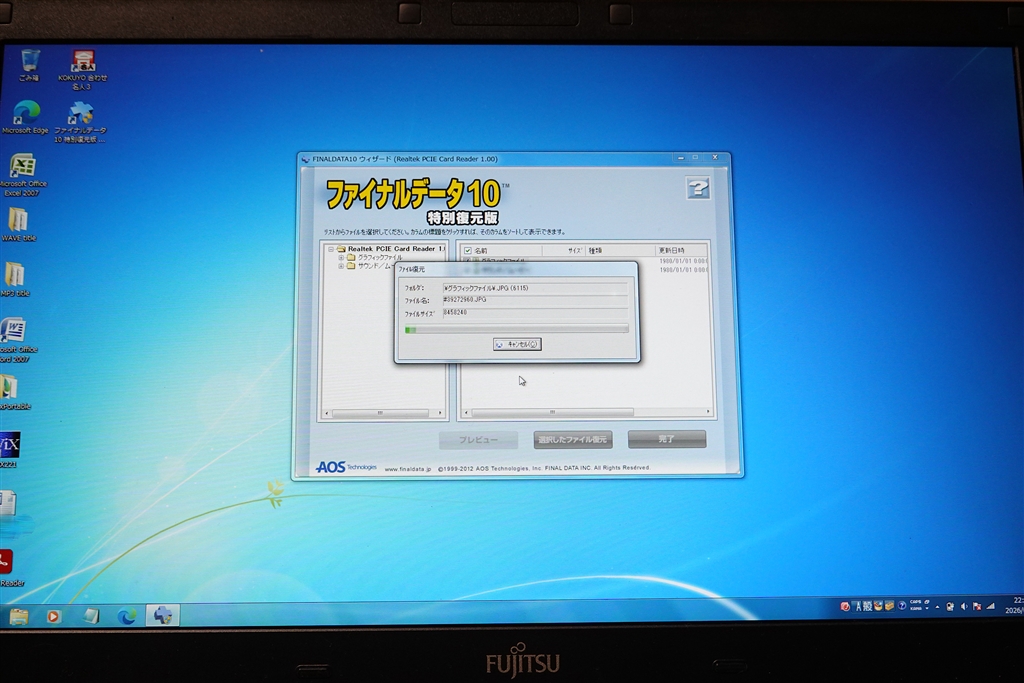Open the Microsoft Office Word 2007 desktop shortcut
1024x683 pixels.
pos(16,340)
